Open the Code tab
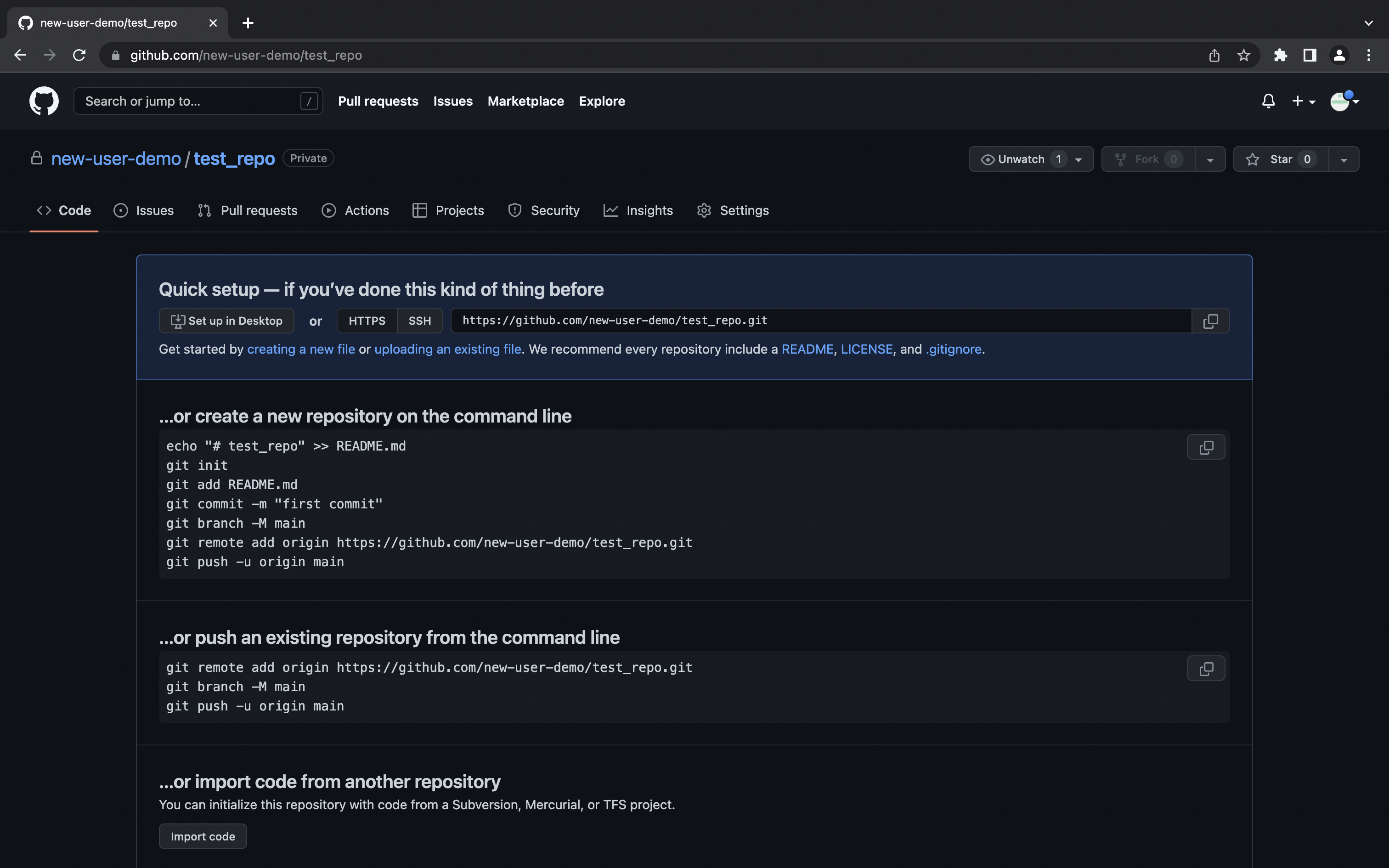This screenshot has width=1389, height=868. point(64,211)
